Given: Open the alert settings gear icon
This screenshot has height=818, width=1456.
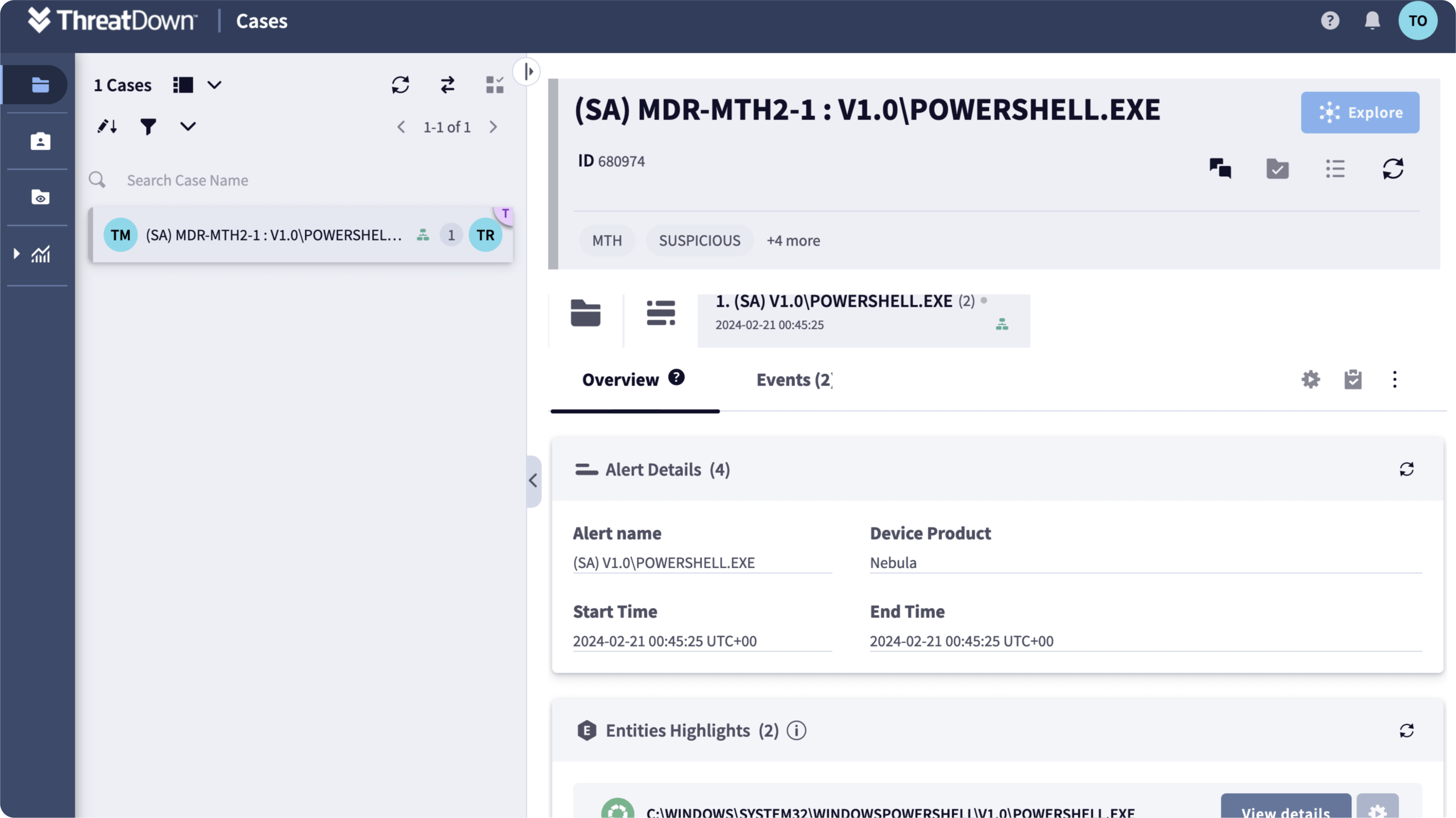Looking at the screenshot, I should click(1310, 380).
